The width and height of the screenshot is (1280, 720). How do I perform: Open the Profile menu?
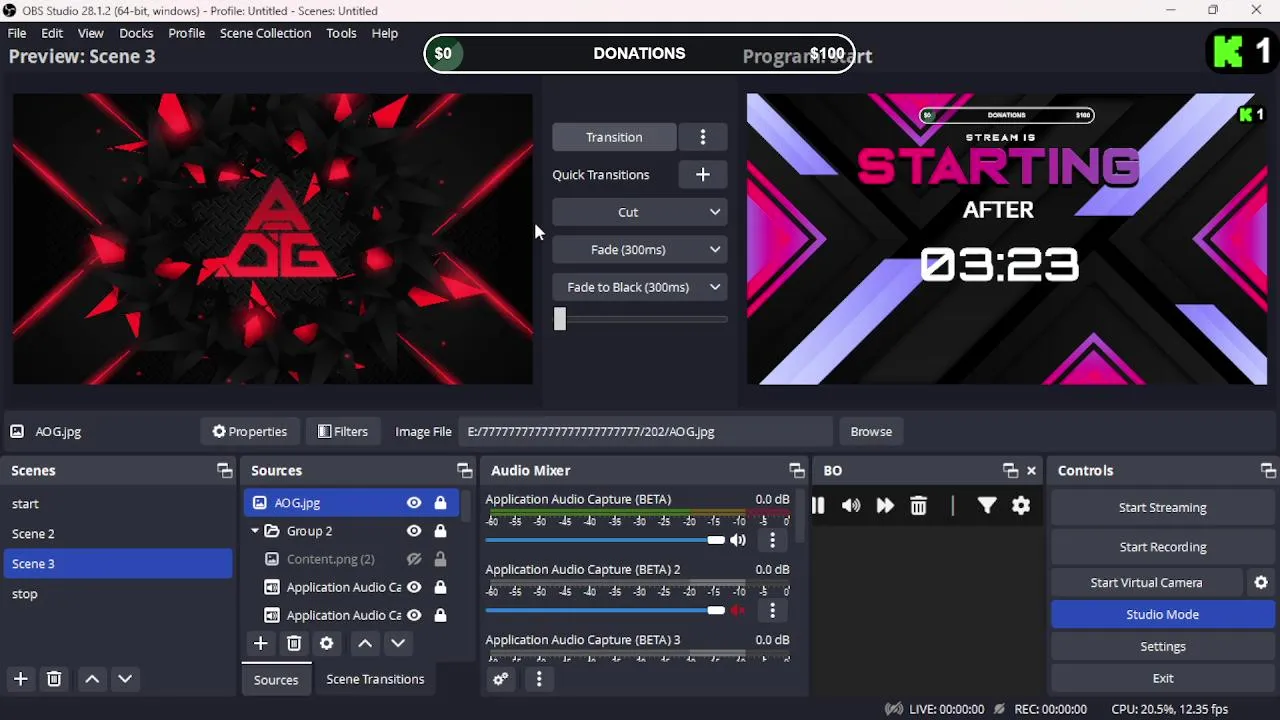click(x=187, y=33)
